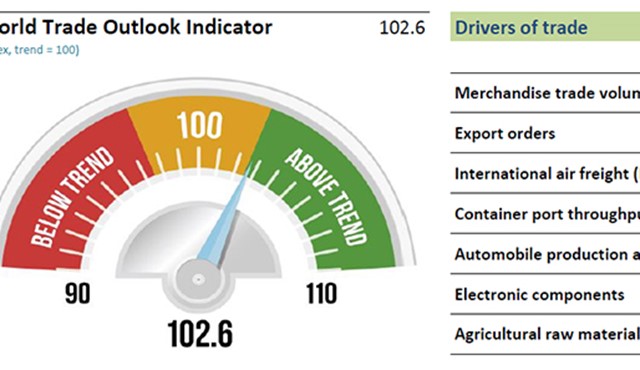The width and height of the screenshot is (640, 370).
Task: Click the 110 gauge scale label
Action: click(322, 293)
